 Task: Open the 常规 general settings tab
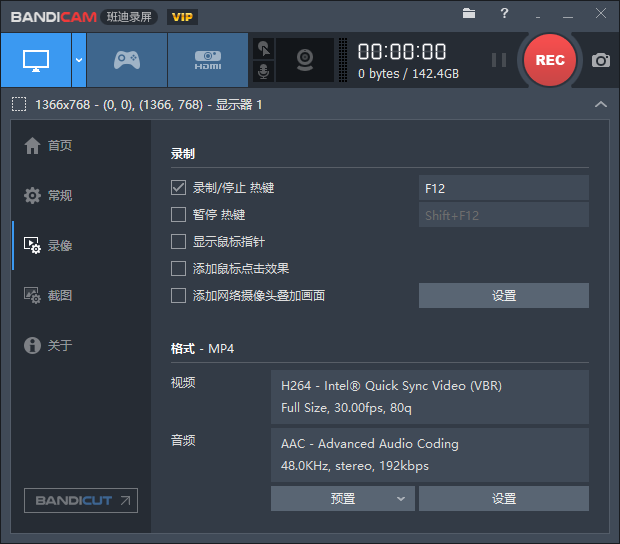(x=81, y=195)
